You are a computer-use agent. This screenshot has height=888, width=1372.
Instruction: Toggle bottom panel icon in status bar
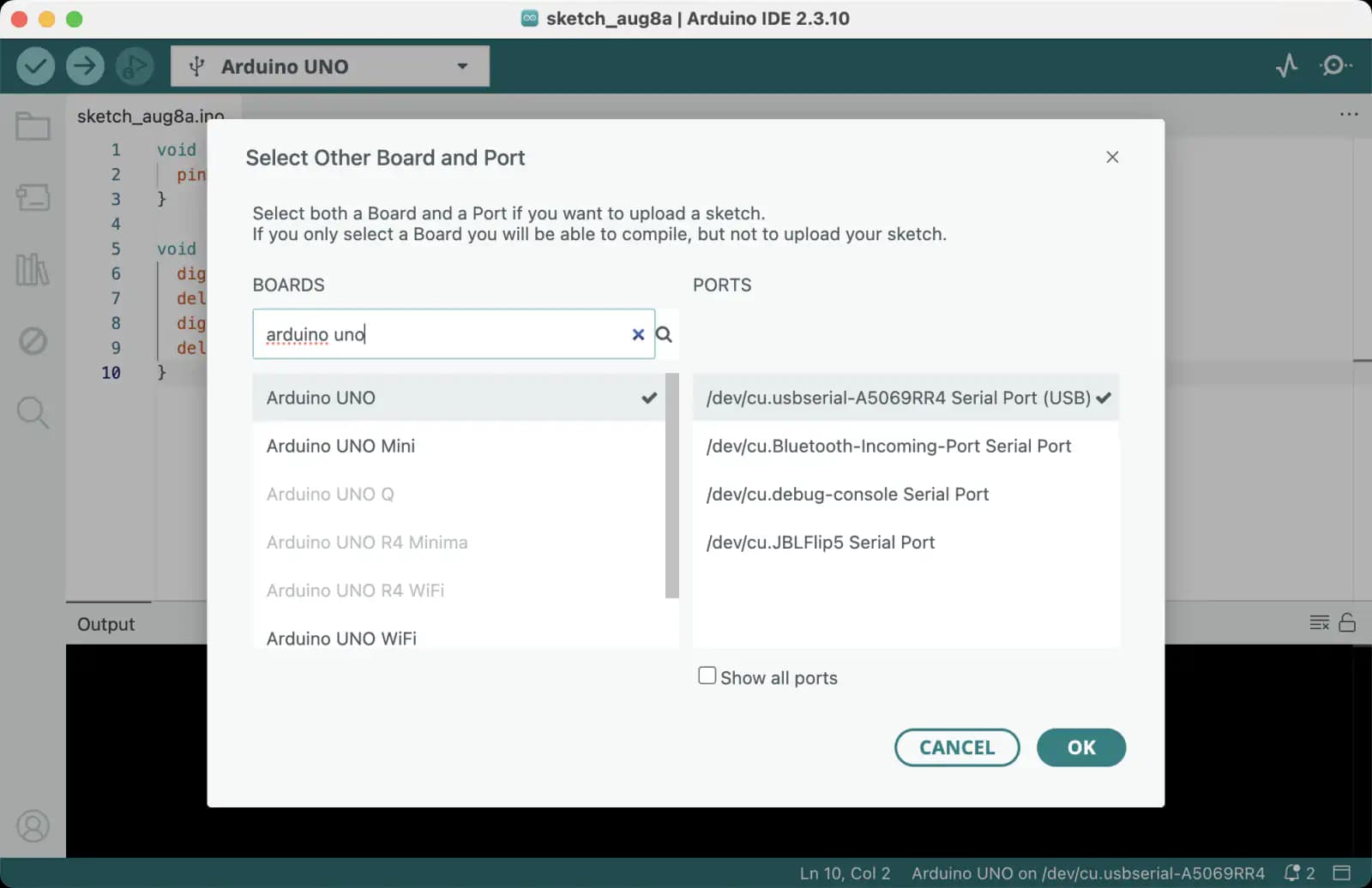click(1342, 873)
